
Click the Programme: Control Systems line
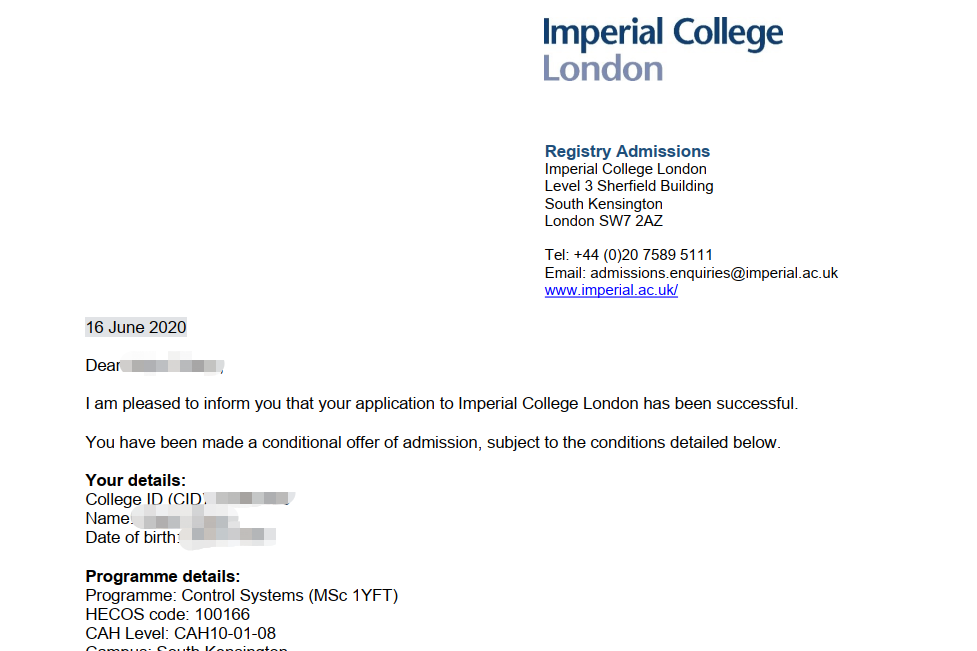point(242,596)
